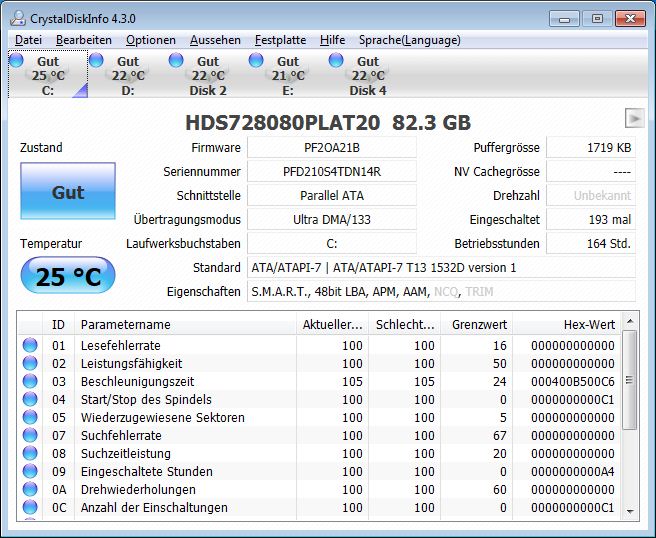Click the Betriebsstunden value 164 Std.

pos(591,243)
